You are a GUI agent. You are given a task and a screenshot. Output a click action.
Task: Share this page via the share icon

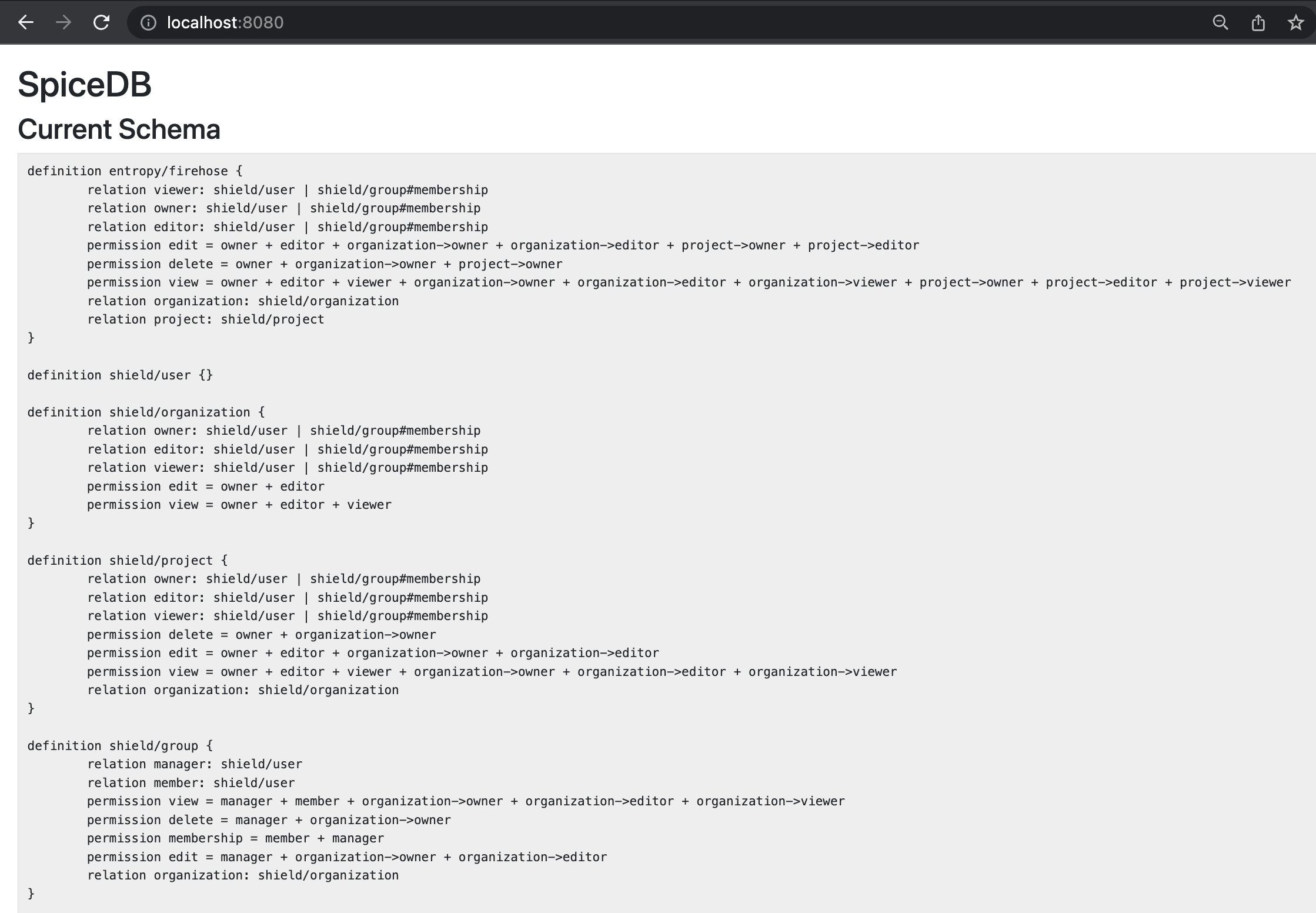pyautogui.click(x=1258, y=22)
